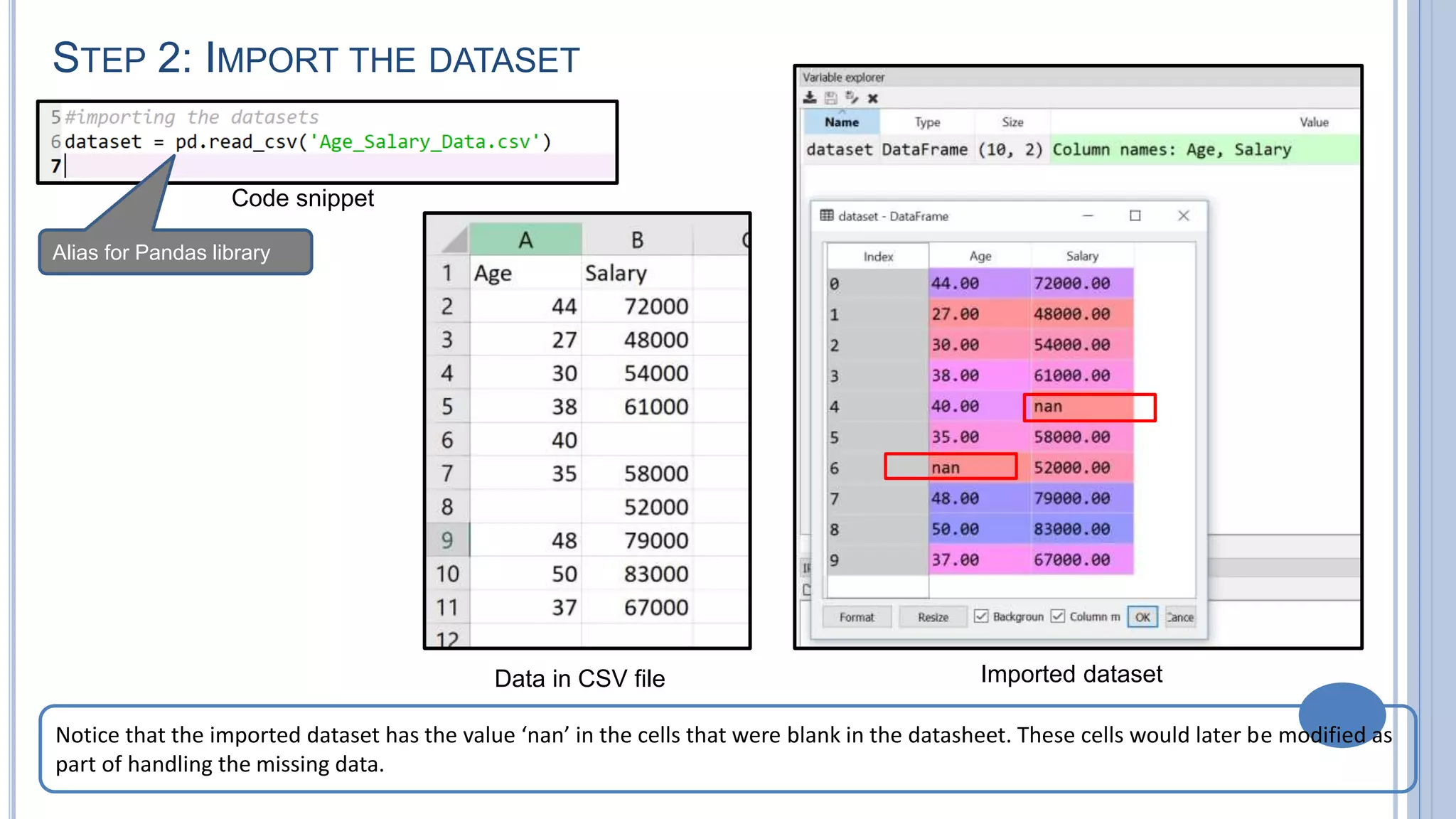Select the 72000.00 Salary cell
1456x819 pixels.
click(1082, 283)
